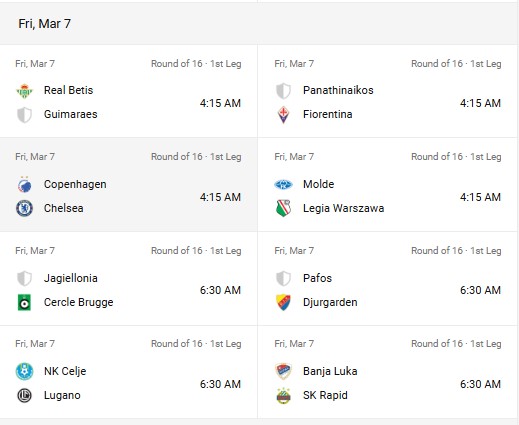Open the Guimaraes team name link

coord(70,114)
